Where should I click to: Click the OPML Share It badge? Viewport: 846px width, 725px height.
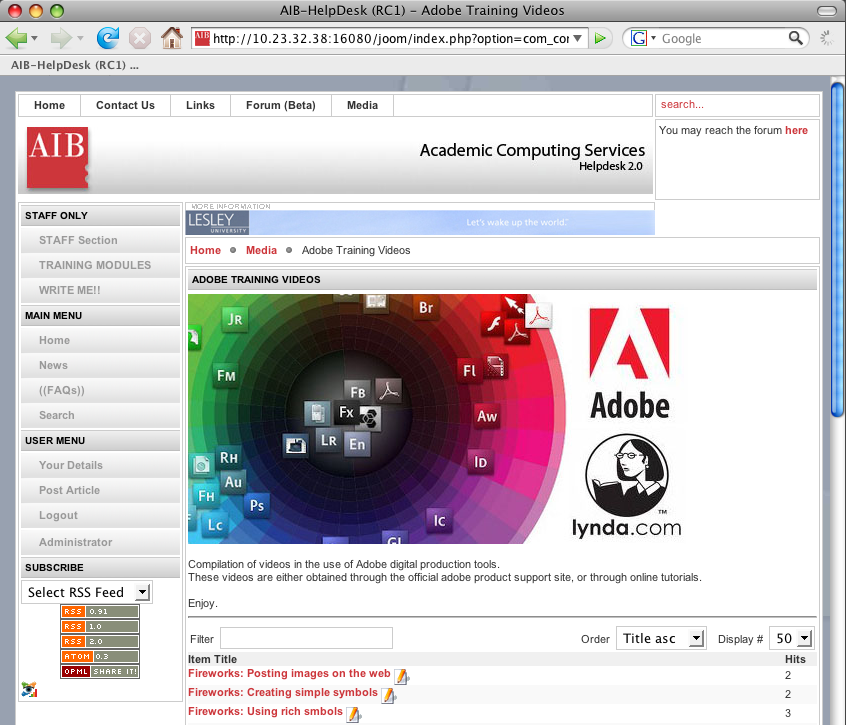click(x=99, y=671)
